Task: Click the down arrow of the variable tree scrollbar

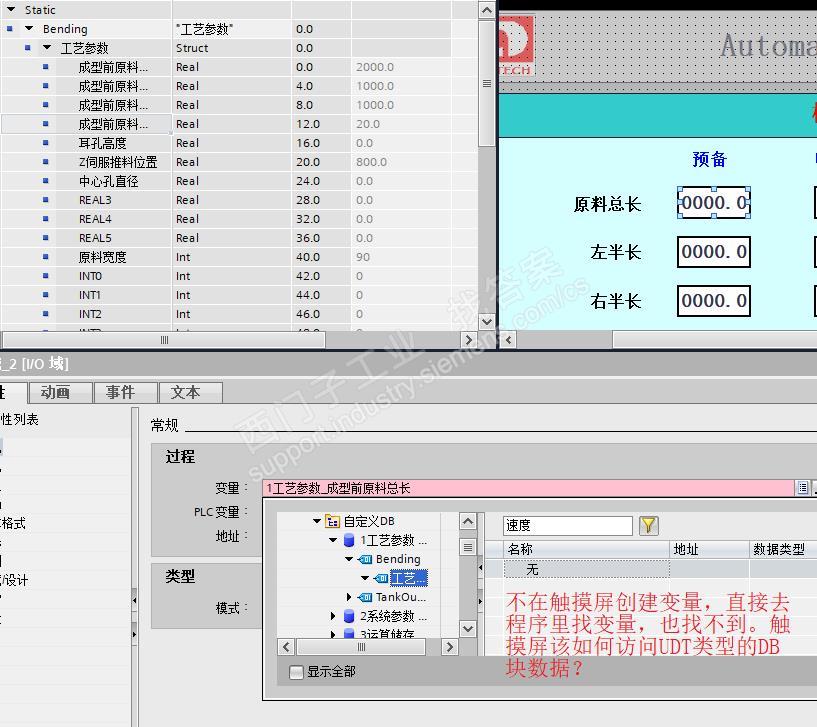Action: click(x=468, y=629)
